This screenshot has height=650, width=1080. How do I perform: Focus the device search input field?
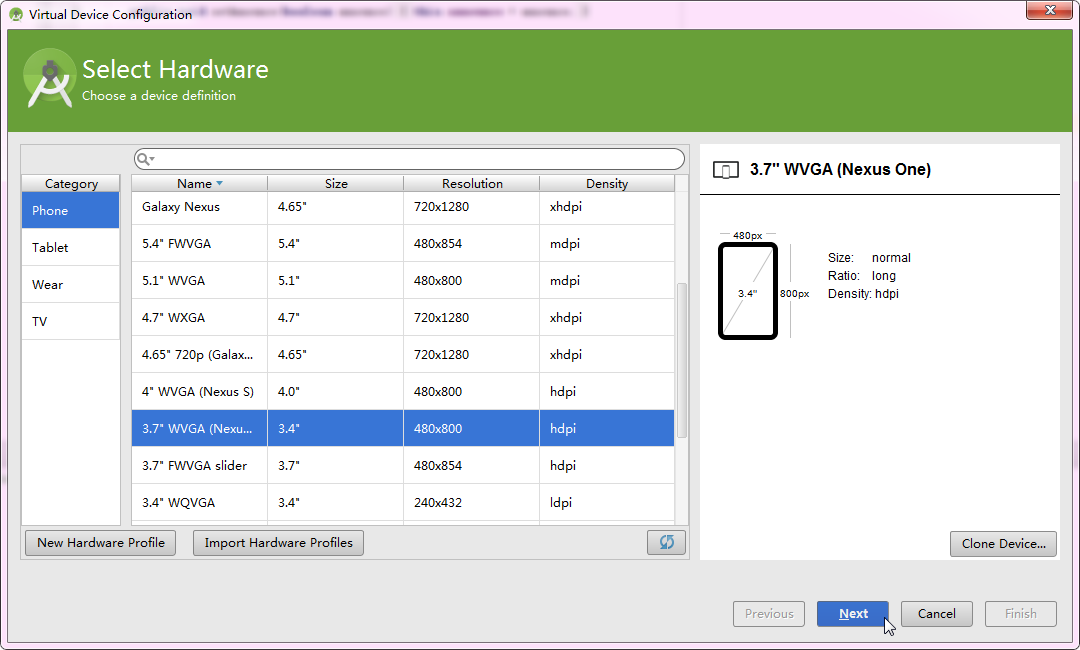pyautogui.click(x=409, y=159)
